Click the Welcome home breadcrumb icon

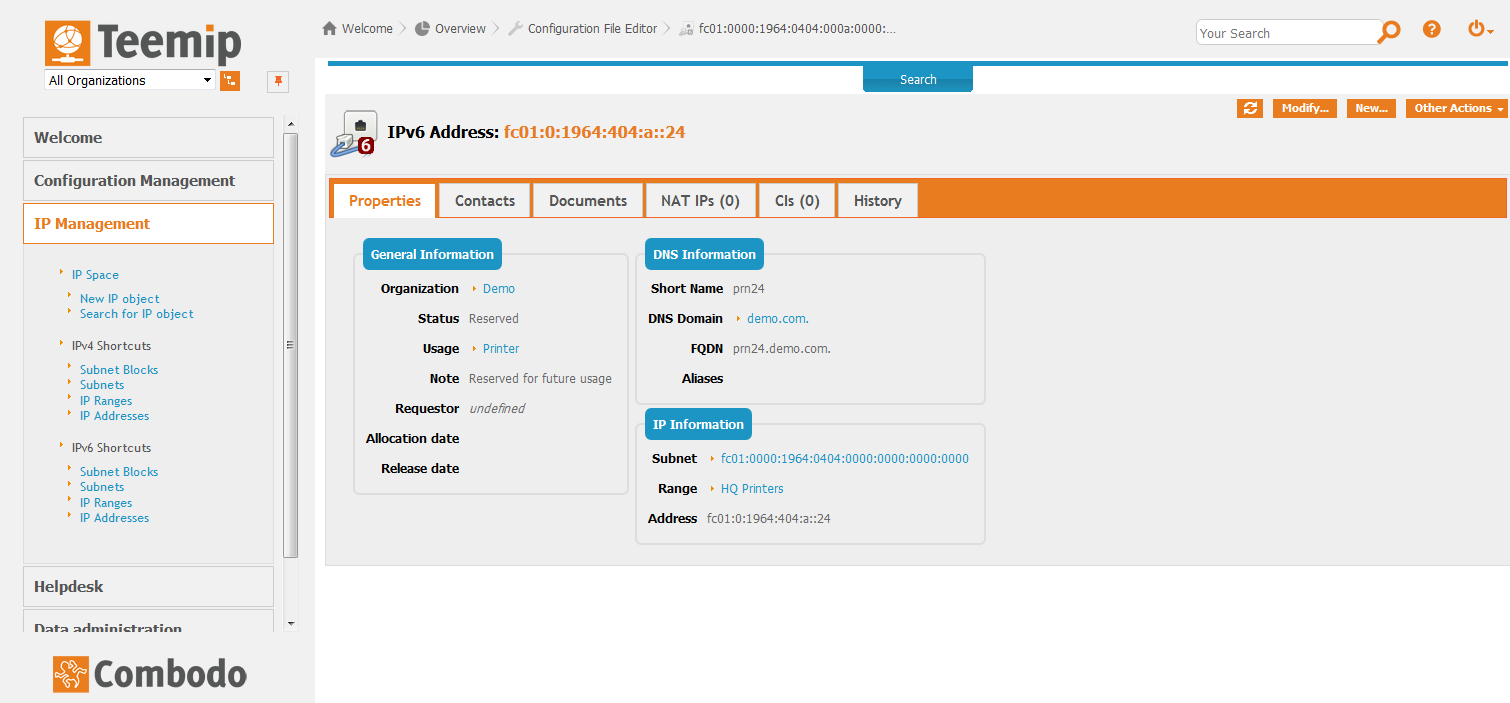(x=329, y=29)
